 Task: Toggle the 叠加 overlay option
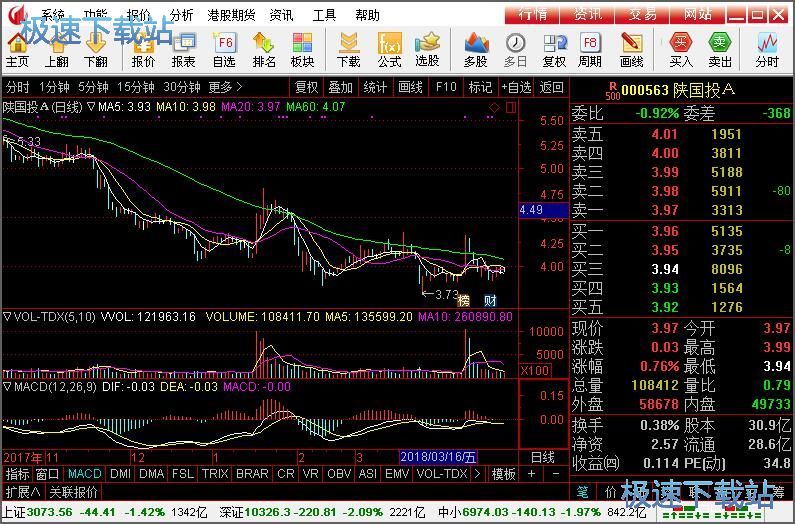coord(340,87)
